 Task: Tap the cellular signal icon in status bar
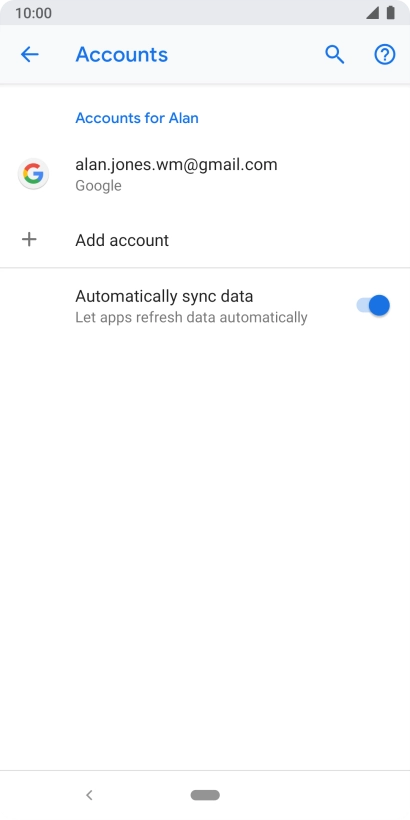tap(372, 13)
